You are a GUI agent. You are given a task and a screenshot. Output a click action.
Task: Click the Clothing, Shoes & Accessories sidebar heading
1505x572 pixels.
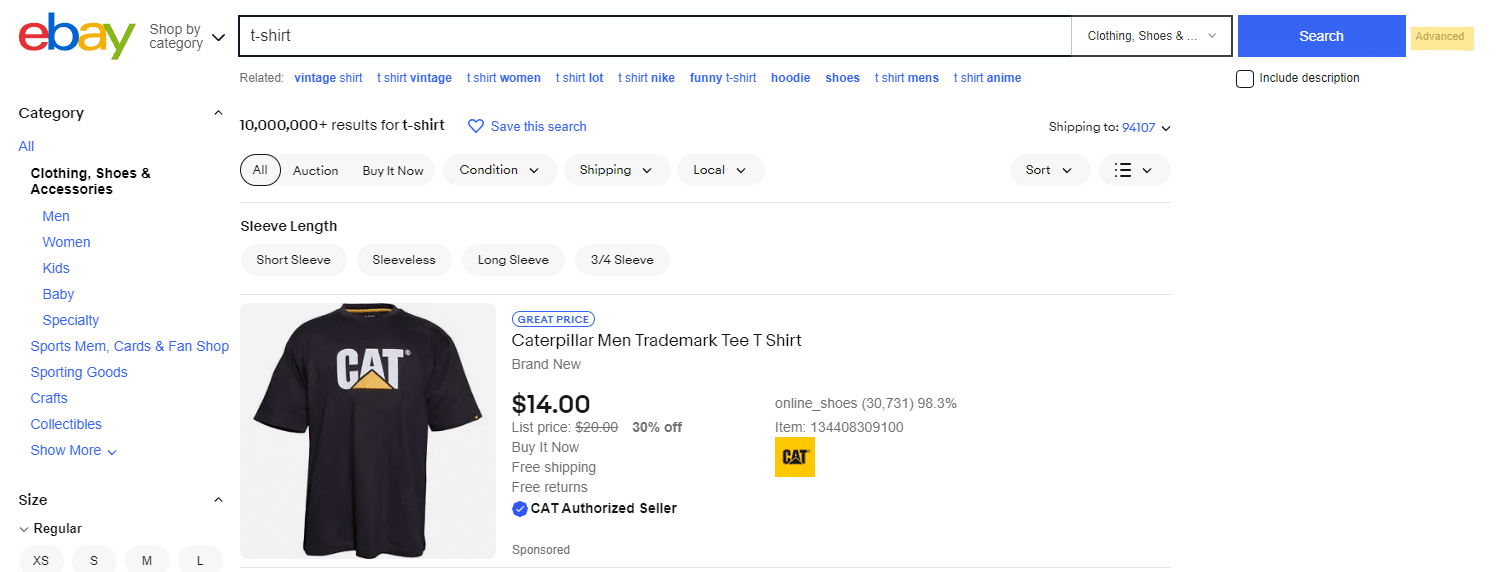tap(91, 181)
